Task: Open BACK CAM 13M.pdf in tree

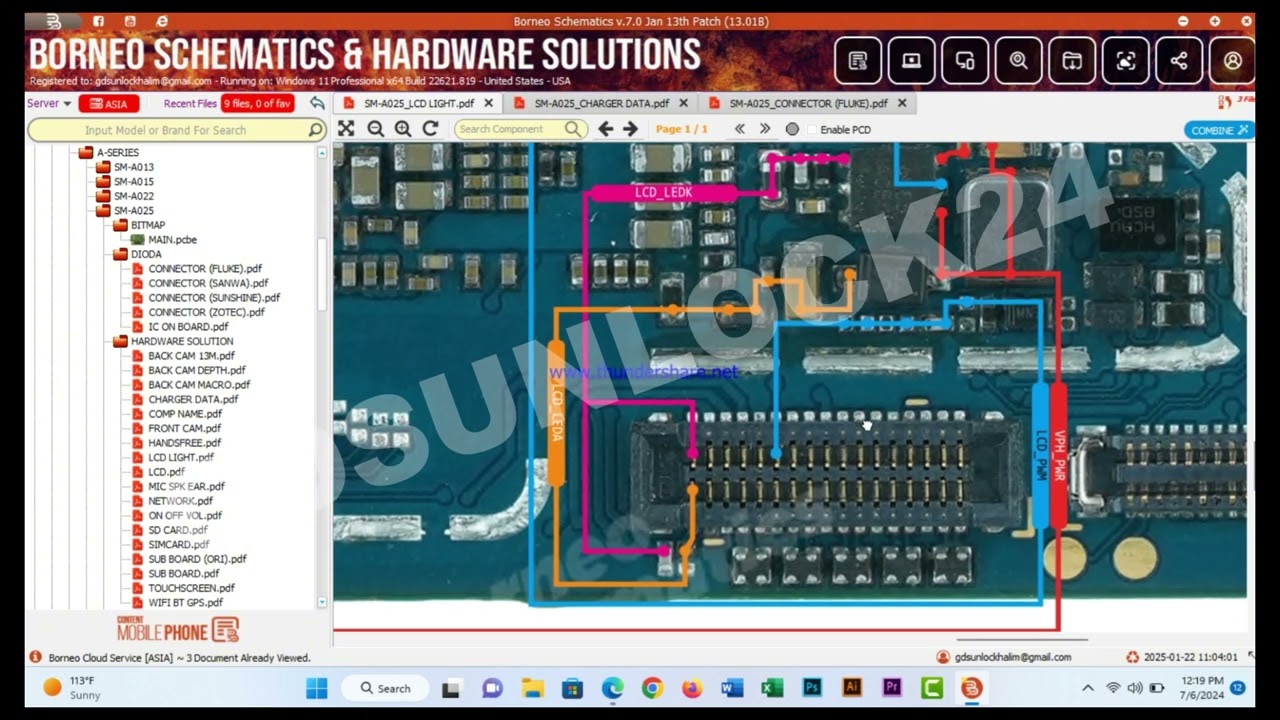Action: [191, 356]
